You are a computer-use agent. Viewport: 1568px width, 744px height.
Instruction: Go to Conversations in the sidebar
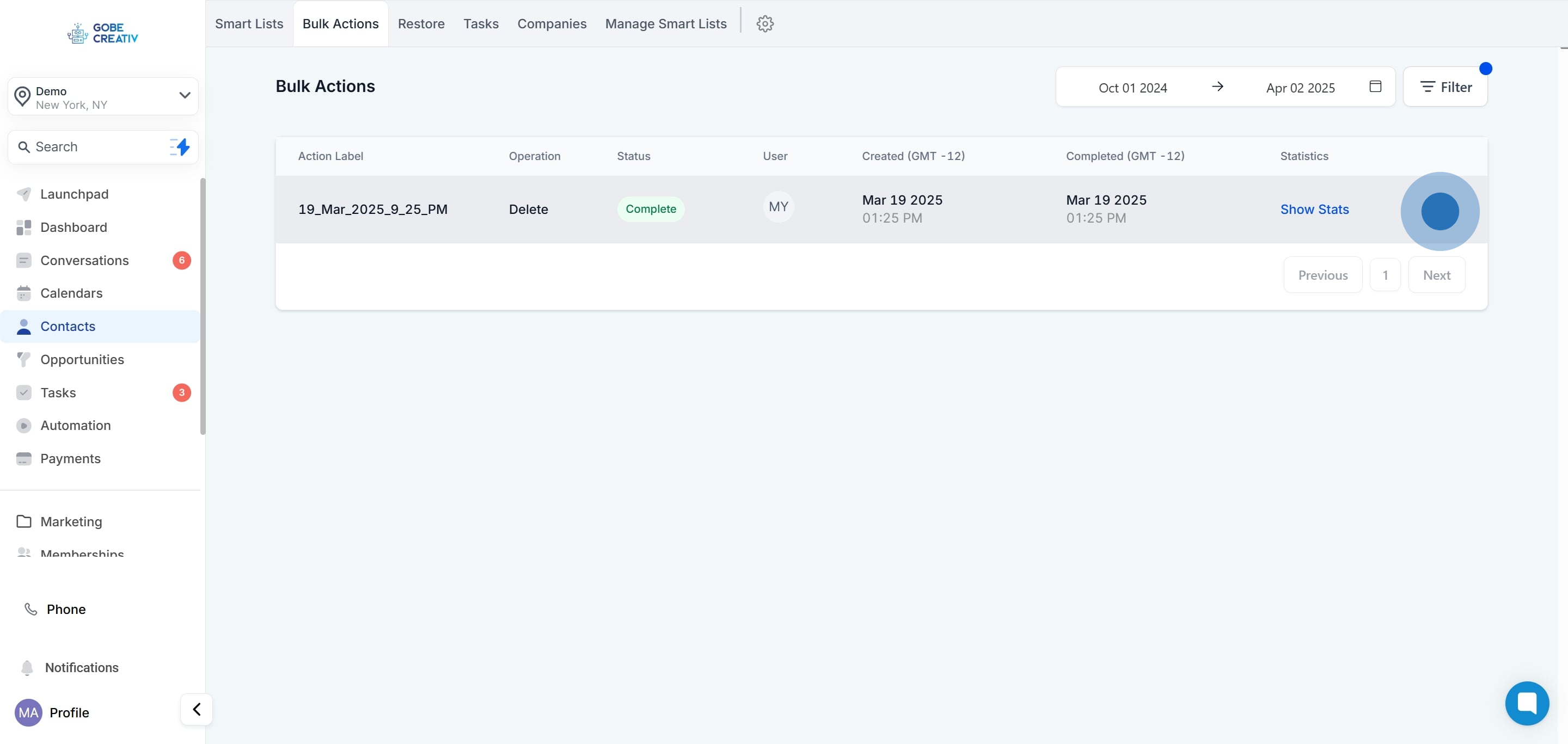pyautogui.click(x=84, y=260)
